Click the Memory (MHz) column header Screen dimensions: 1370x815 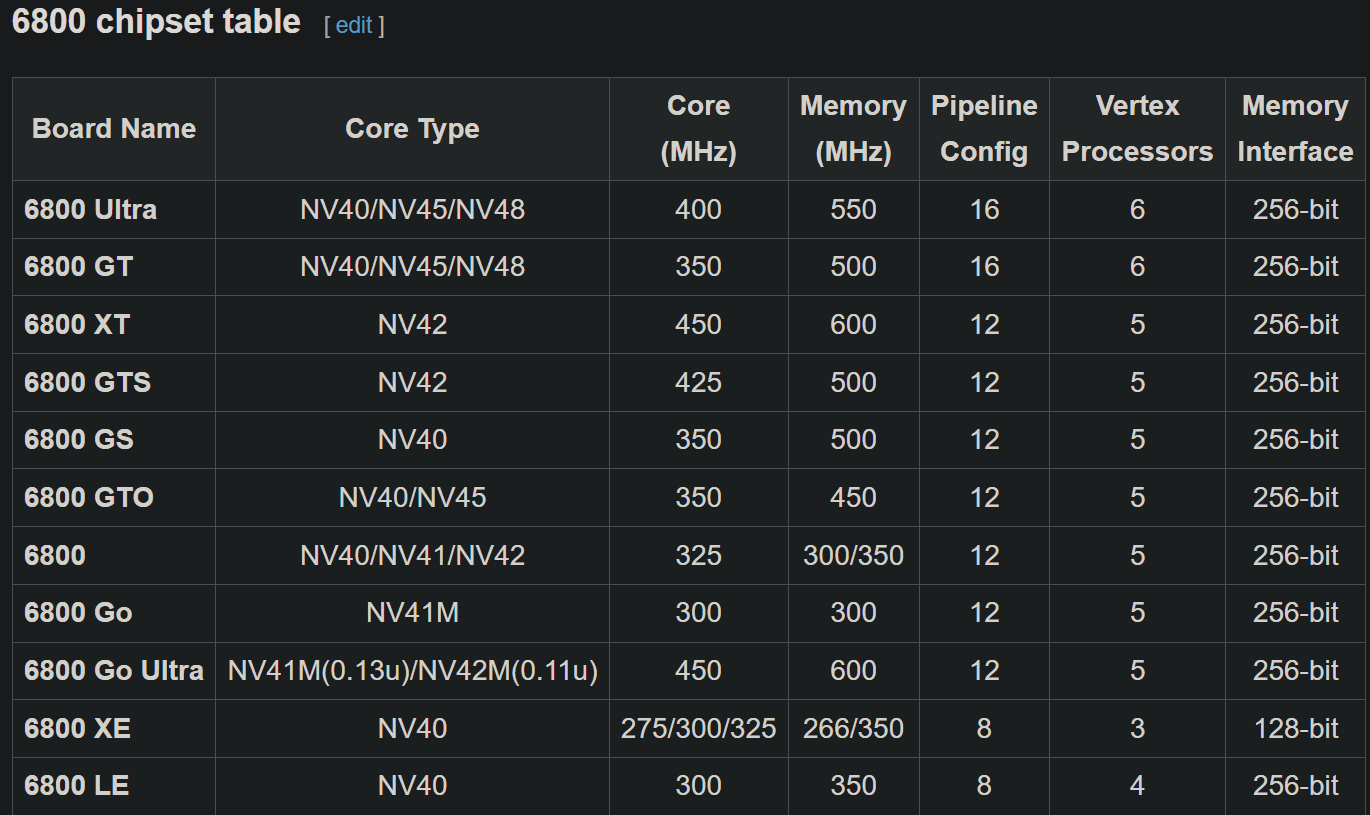[853, 129]
